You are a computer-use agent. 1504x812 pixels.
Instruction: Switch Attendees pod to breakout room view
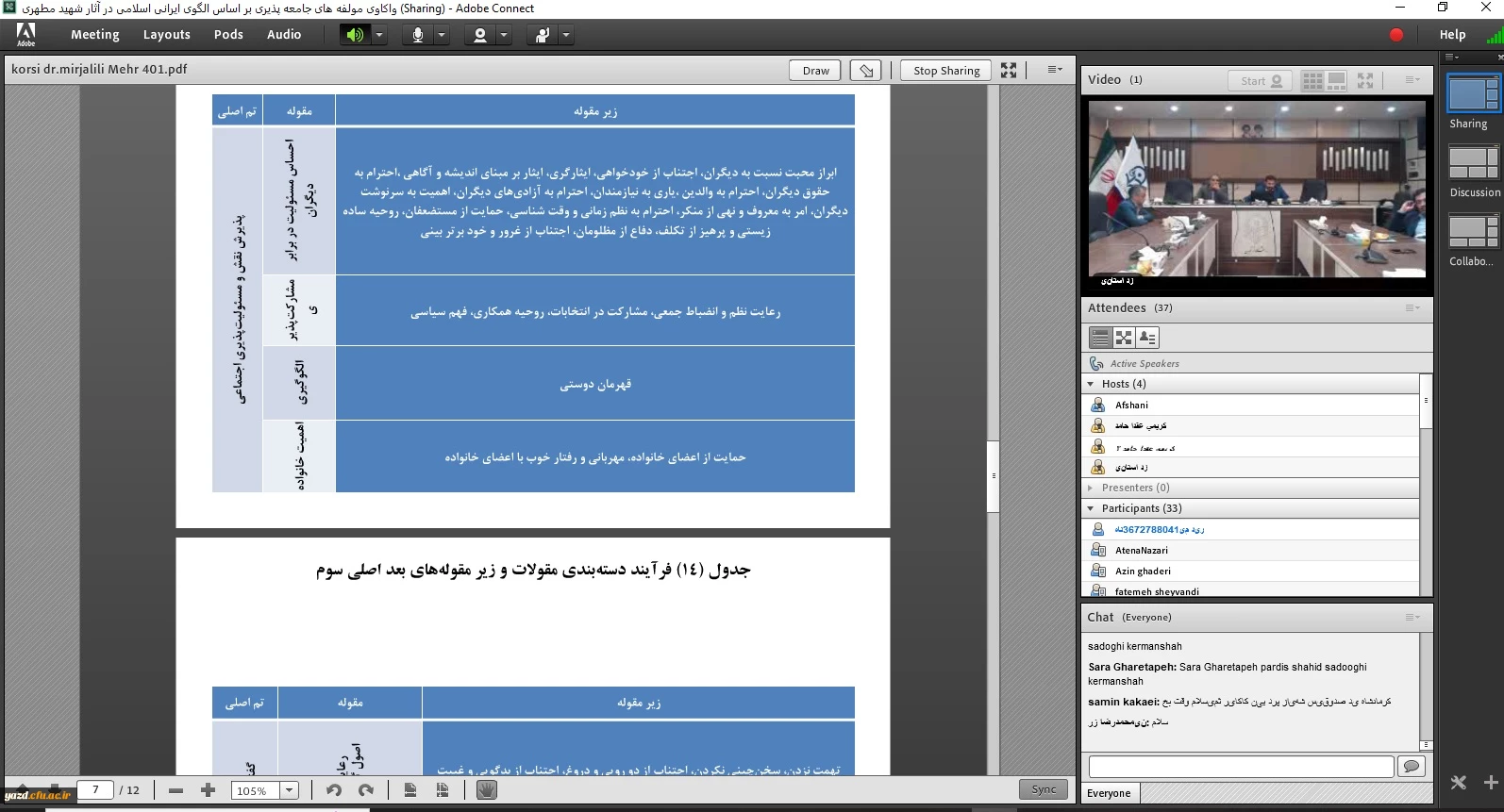click(1124, 338)
